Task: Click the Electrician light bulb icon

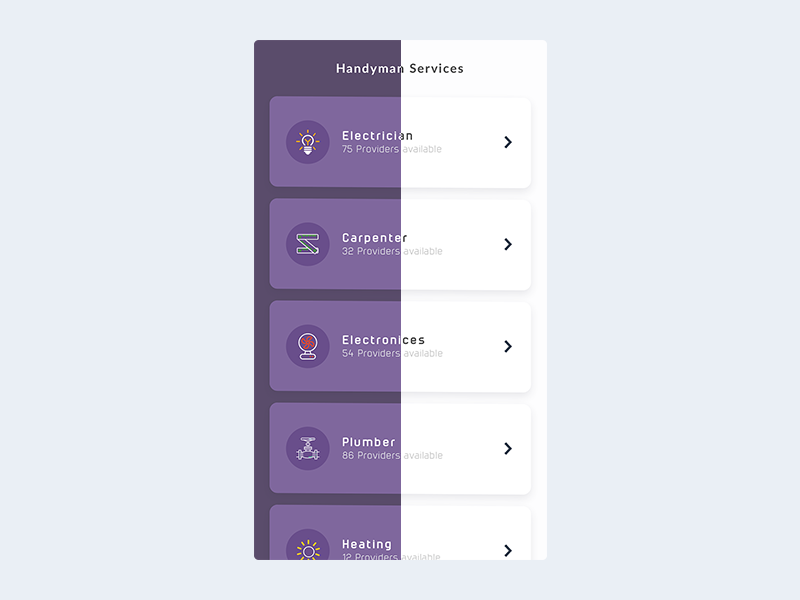Action: tap(308, 142)
